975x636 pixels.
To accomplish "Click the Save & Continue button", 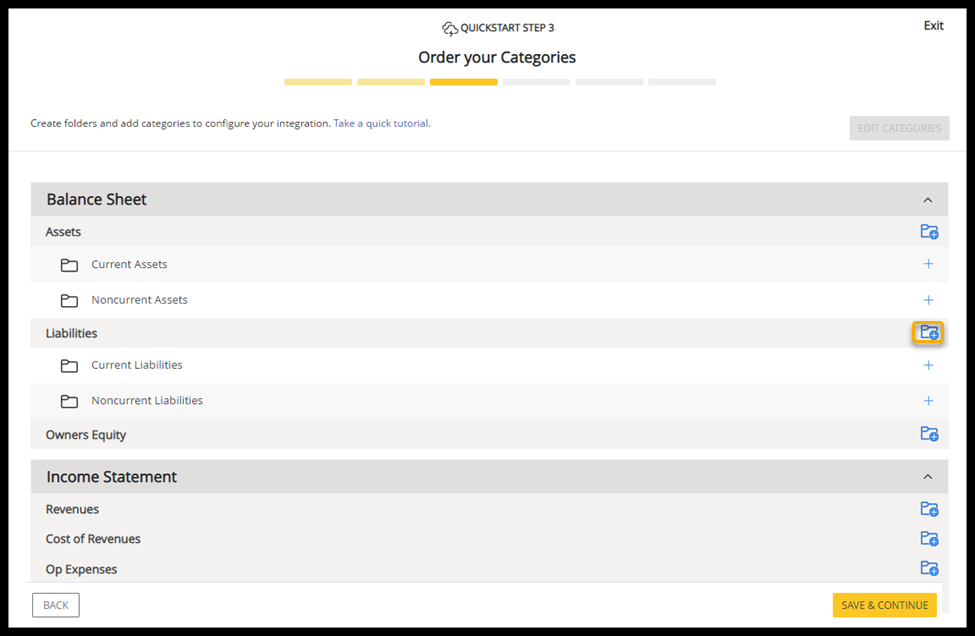I will click(x=884, y=605).
